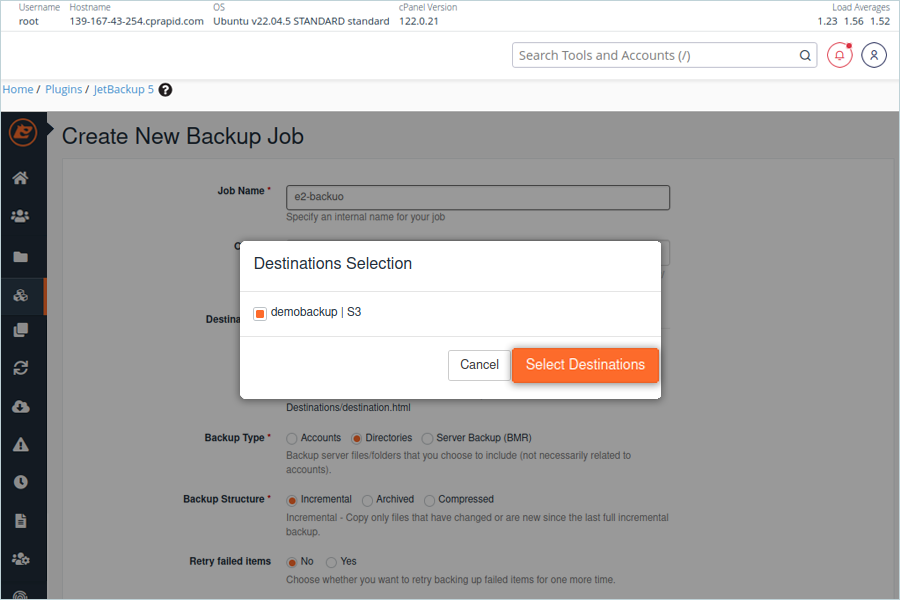The image size is (900, 600).
Task: Open the Queue clock sidebar icon
Action: (x=21, y=482)
